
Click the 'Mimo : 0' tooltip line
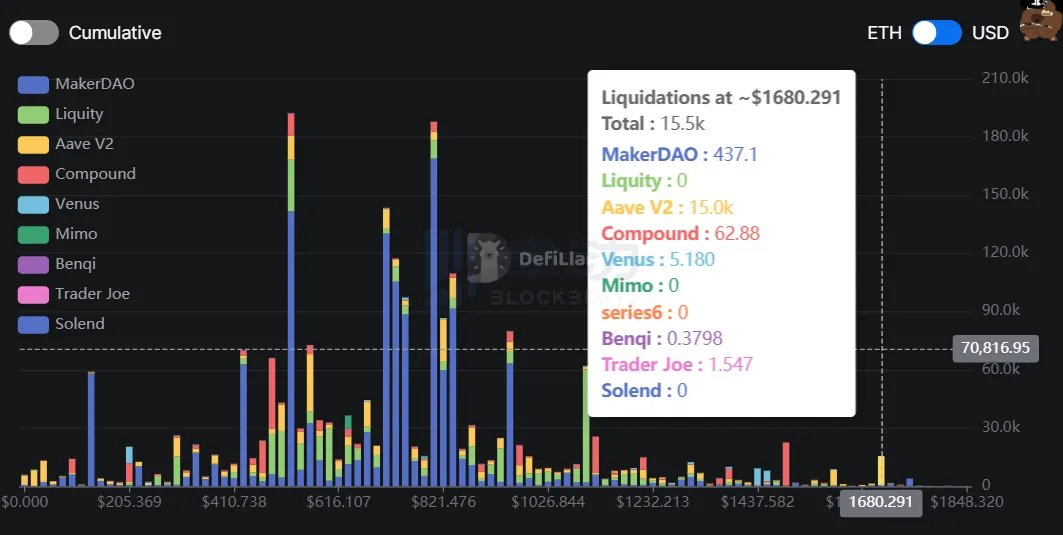pos(640,285)
